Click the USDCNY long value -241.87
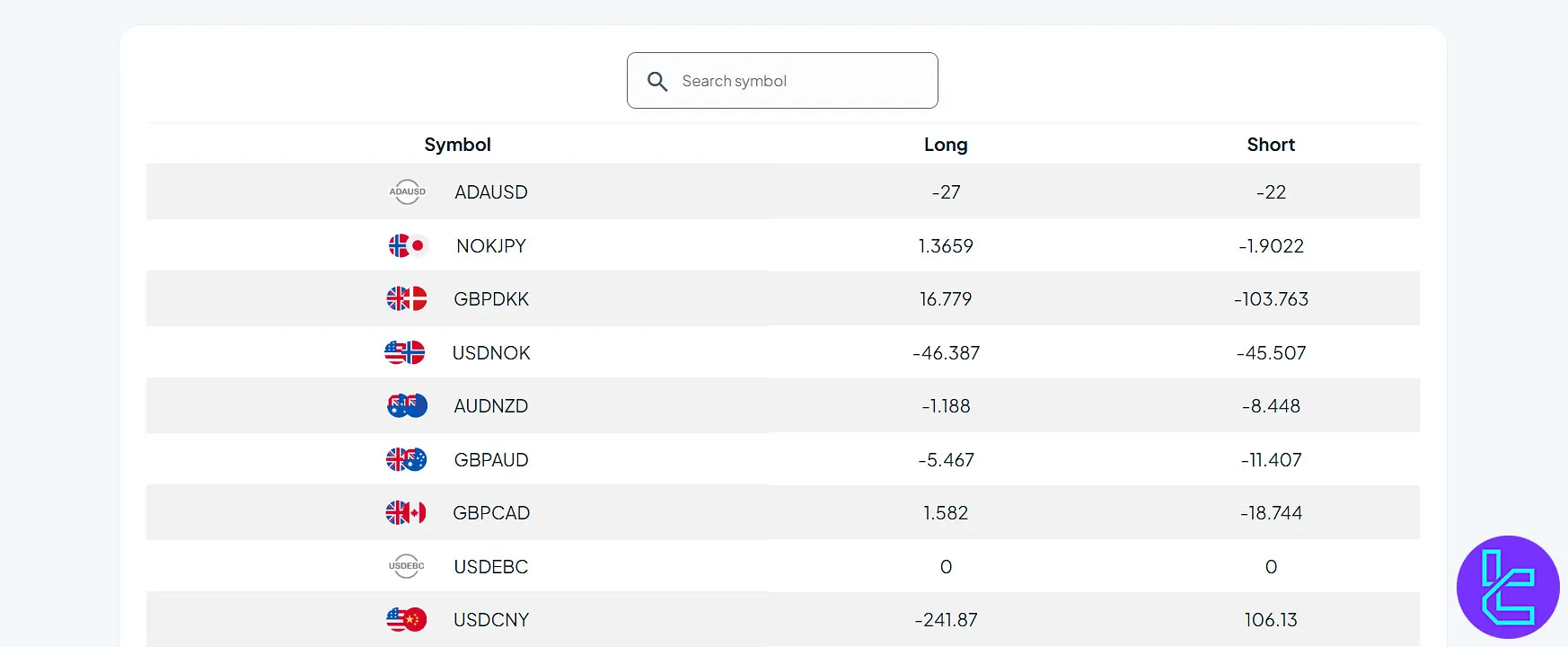Image resolution: width=1568 pixels, height=647 pixels. (946, 619)
